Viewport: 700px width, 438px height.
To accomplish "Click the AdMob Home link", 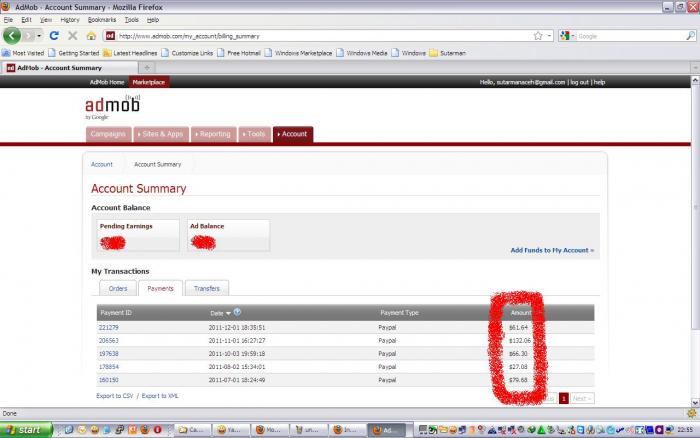I will [107, 82].
